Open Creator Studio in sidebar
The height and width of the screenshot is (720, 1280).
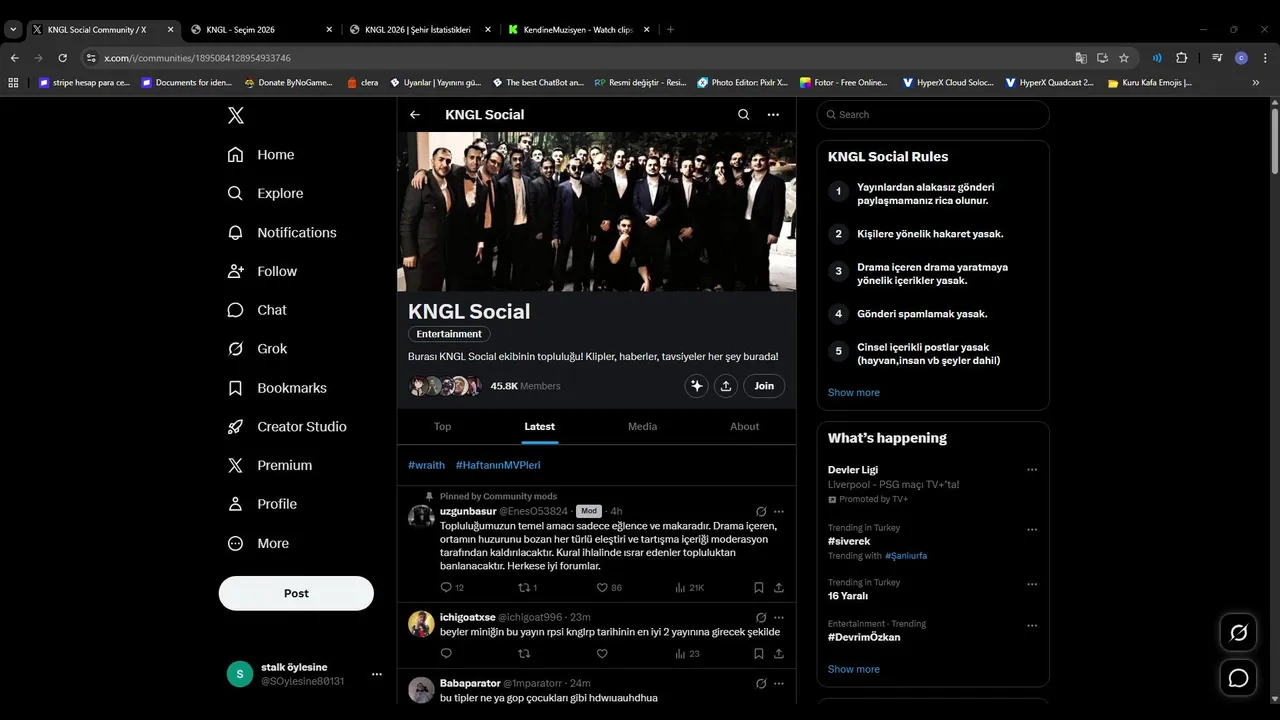pos(287,427)
